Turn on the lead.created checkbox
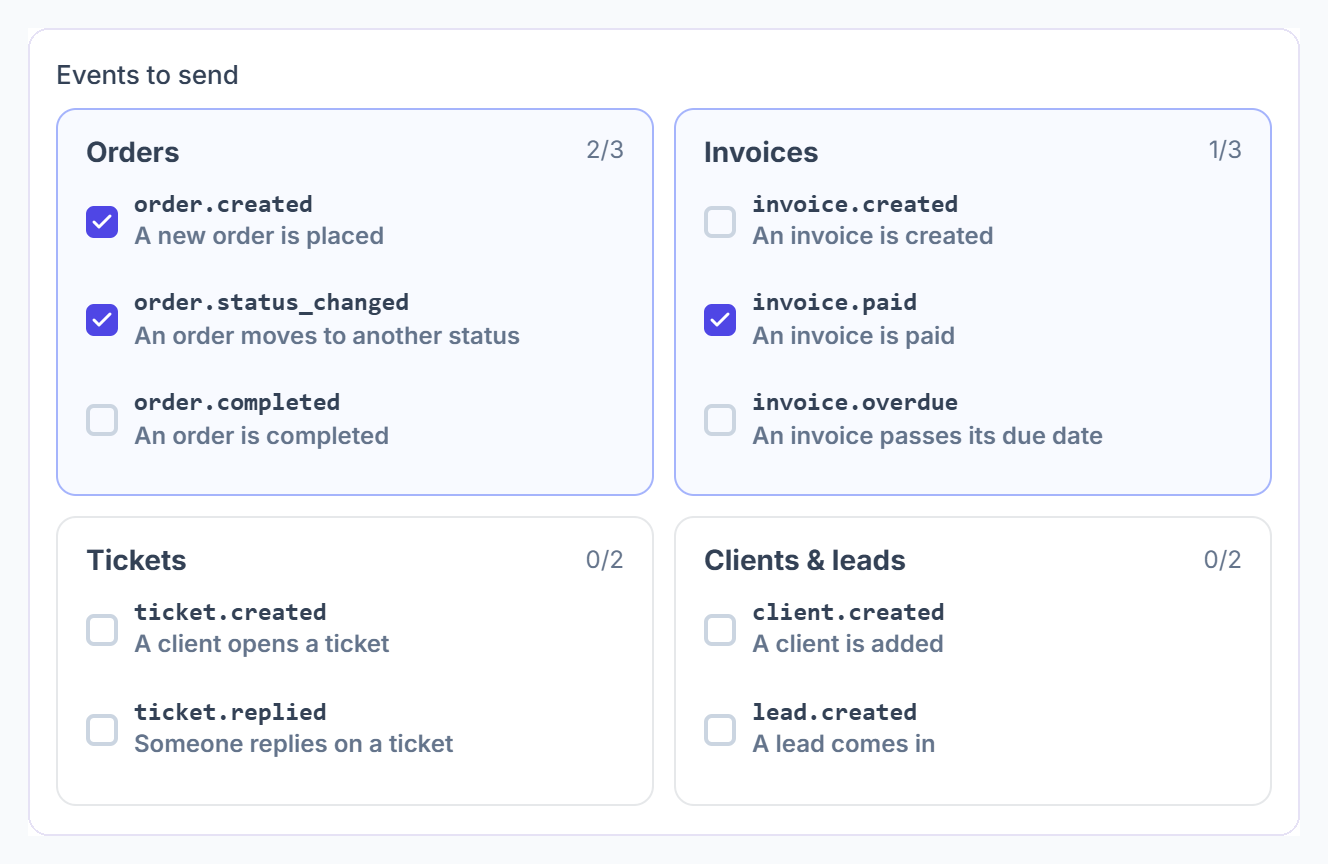The height and width of the screenshot is (864, 1328). (x=720, y=729)
